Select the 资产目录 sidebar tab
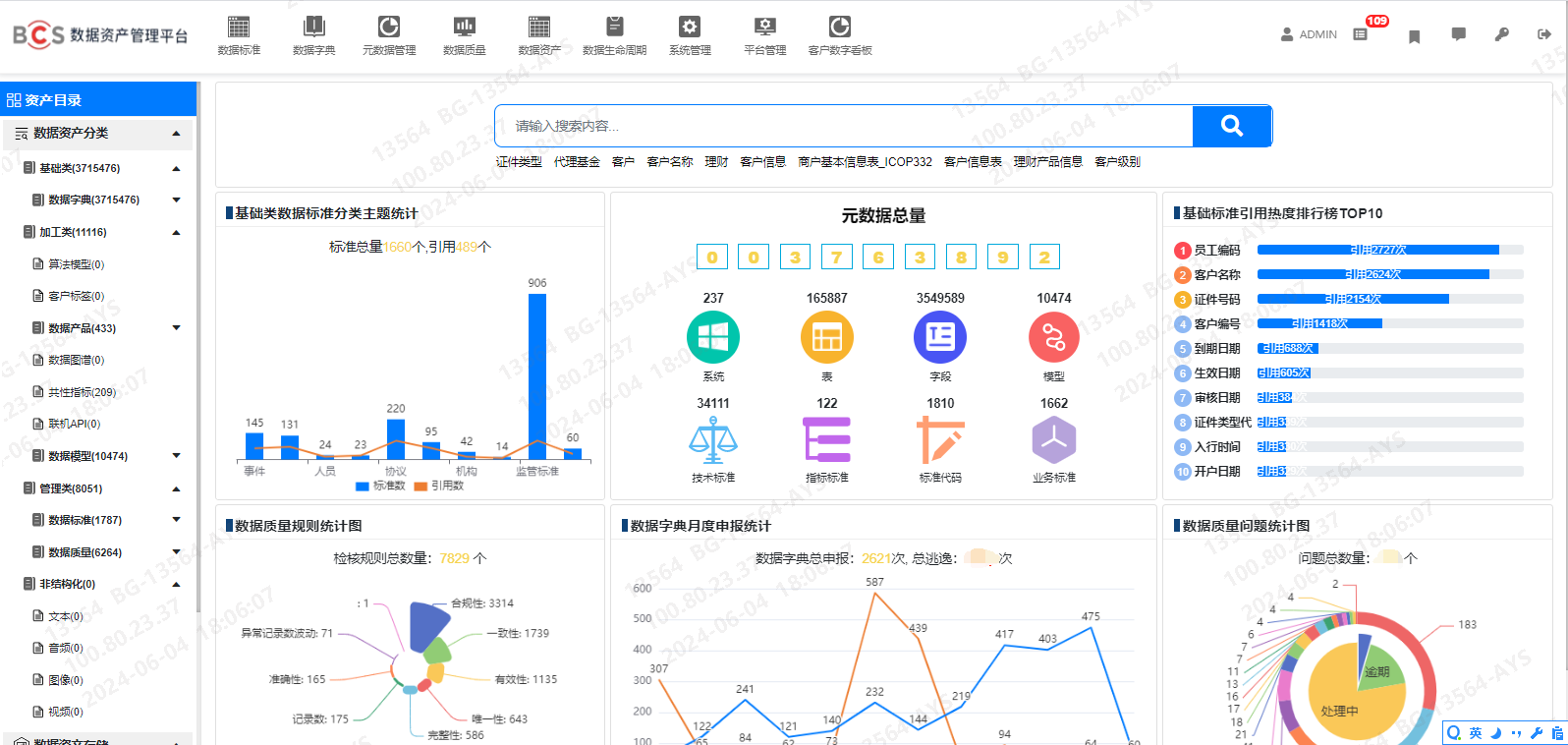1568x745 pixels. pyautogui.click(x=98, y=99)
